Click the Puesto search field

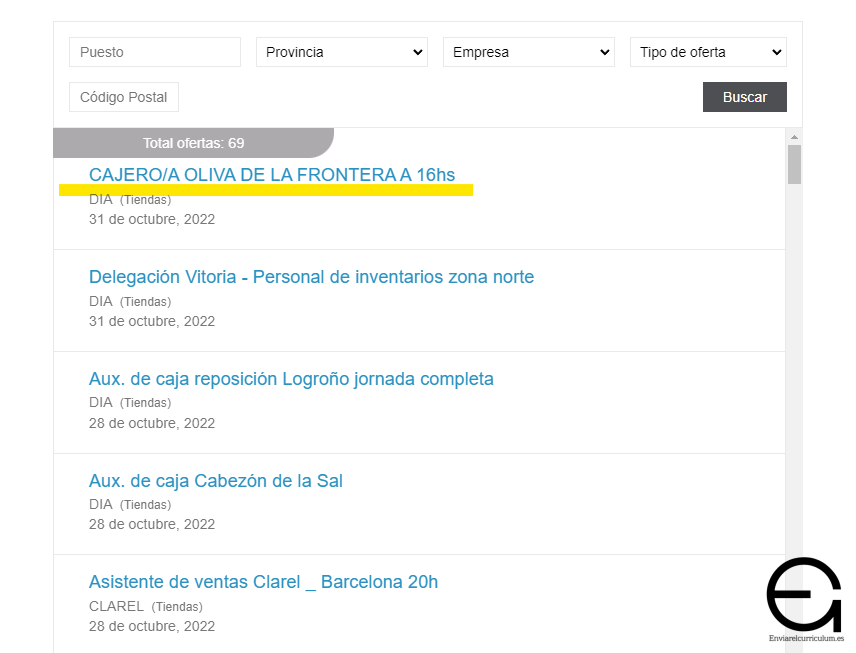(155, 52)
